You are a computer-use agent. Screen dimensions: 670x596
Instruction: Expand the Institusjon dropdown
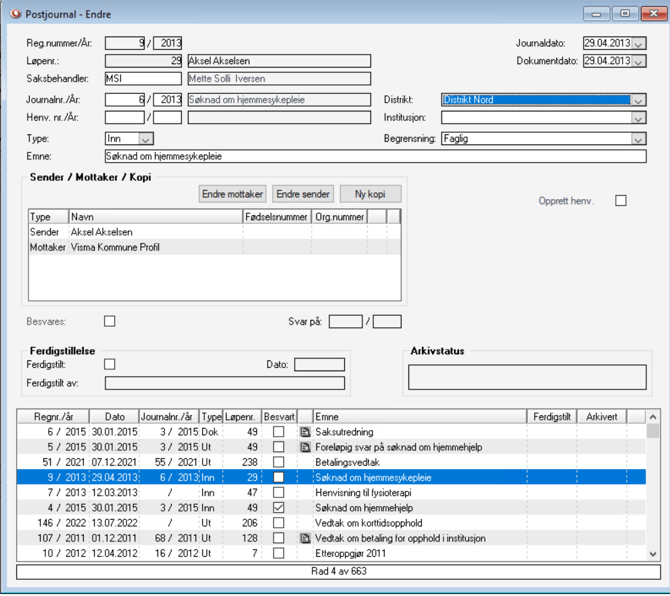pos(638,118)
